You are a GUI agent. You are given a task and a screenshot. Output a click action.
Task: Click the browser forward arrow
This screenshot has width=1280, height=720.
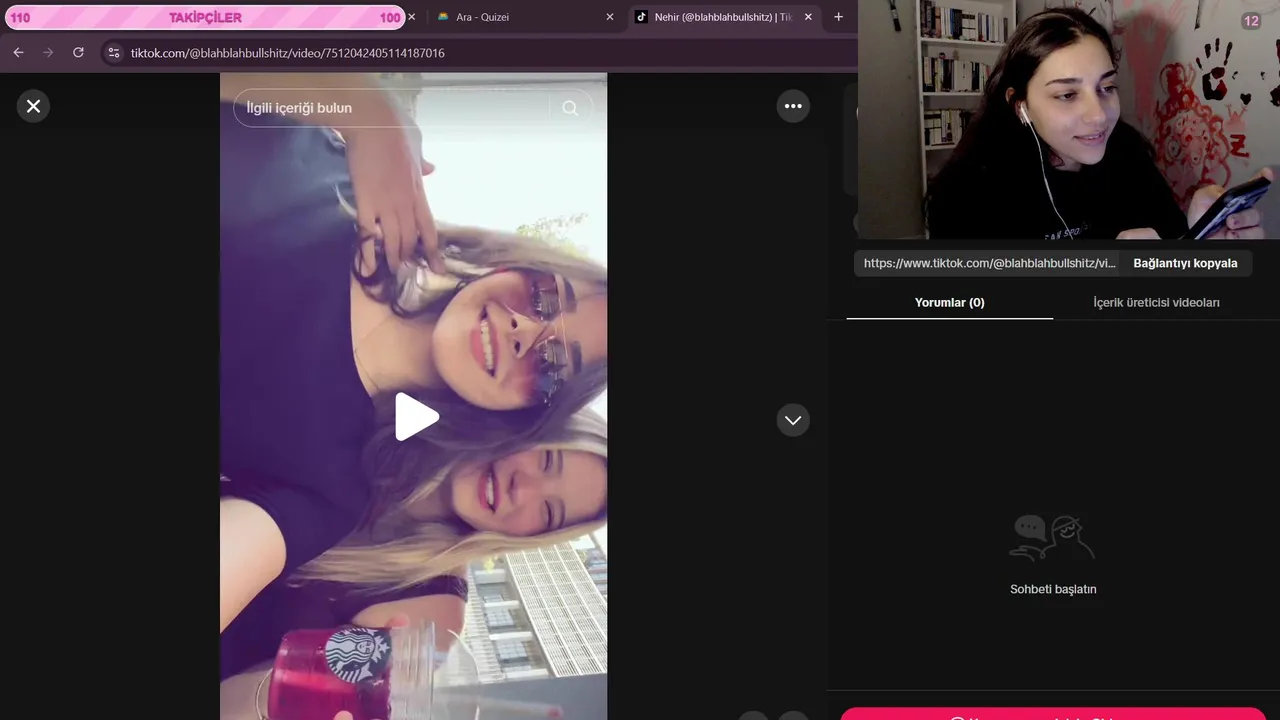coord(48,53)
